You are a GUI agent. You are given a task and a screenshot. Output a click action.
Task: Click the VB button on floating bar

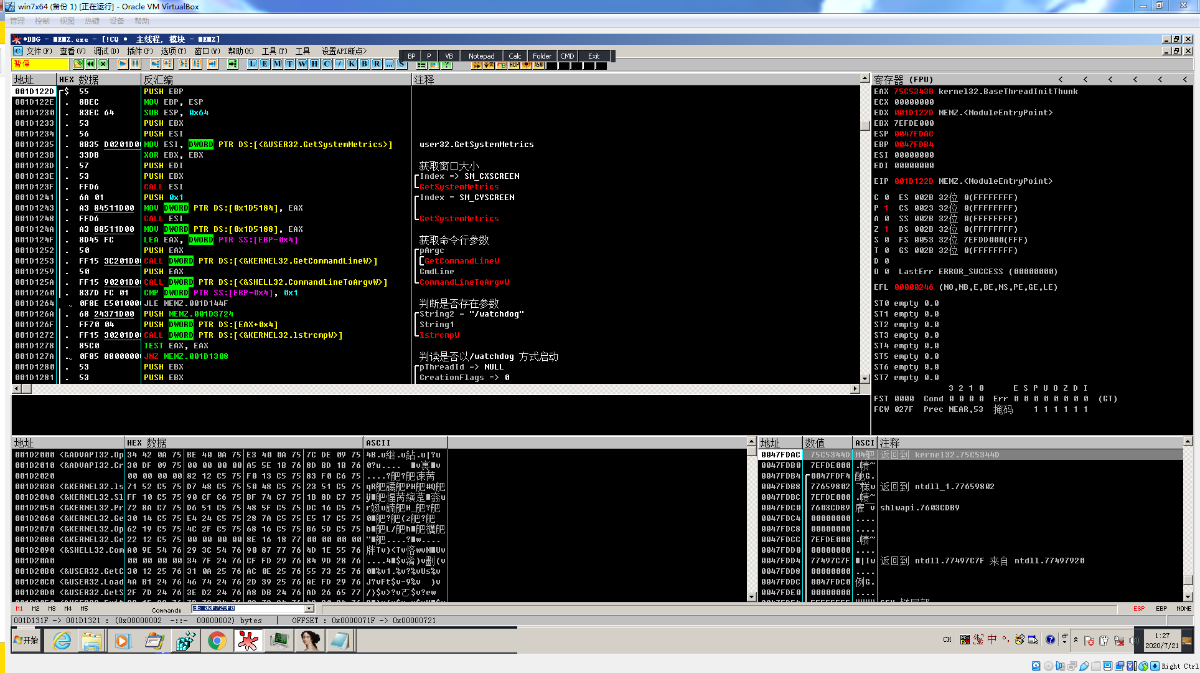[448, 56]
